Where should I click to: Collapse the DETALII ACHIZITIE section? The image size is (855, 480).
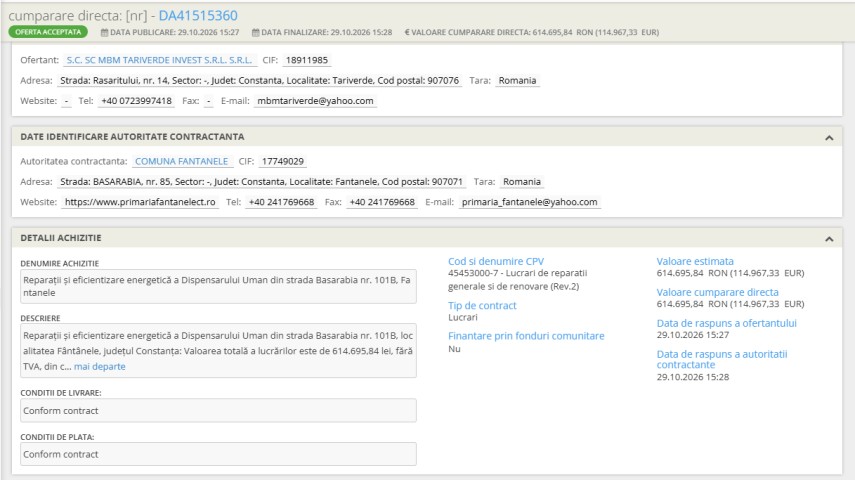(829, 239)
